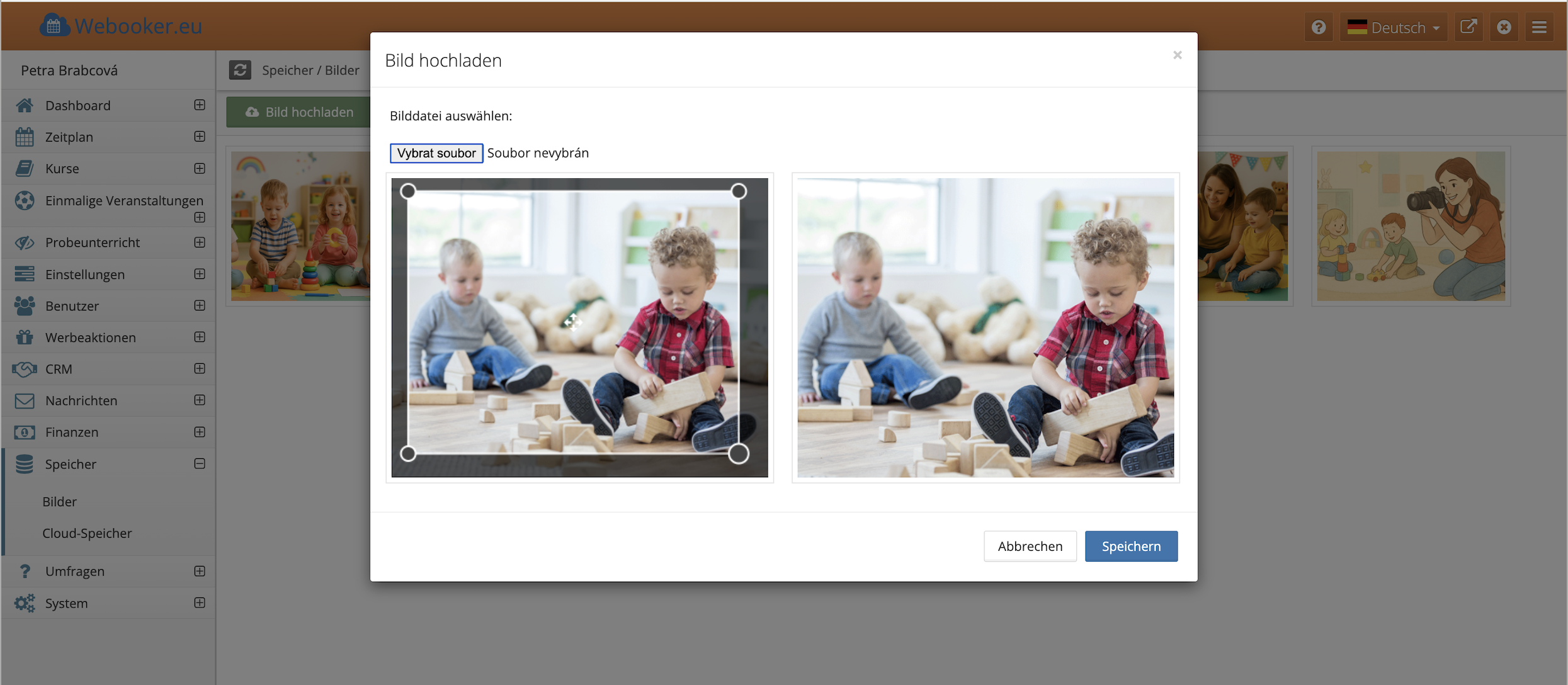Click the Speichern button

pos(1131,546)
